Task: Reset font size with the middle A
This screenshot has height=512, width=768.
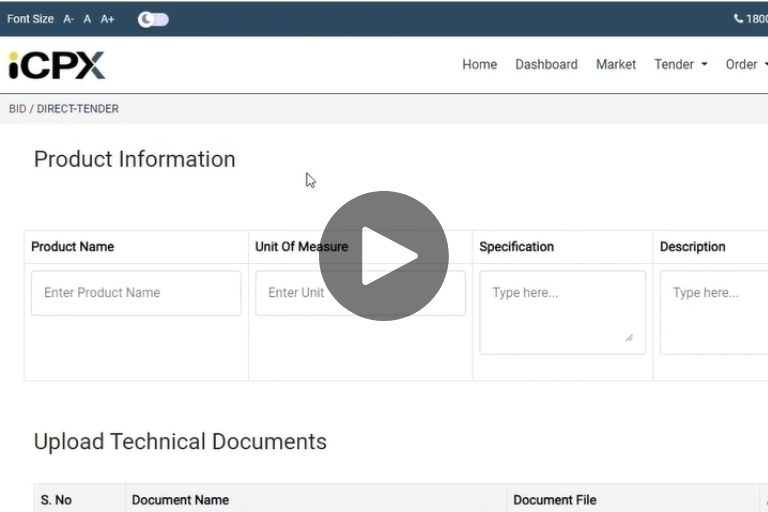Action: pyautogui.click(x=87, y=19)
